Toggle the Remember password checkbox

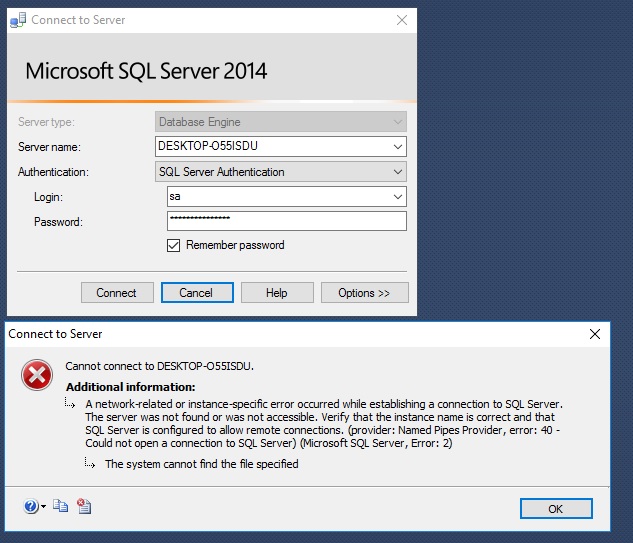coord(174,245)
